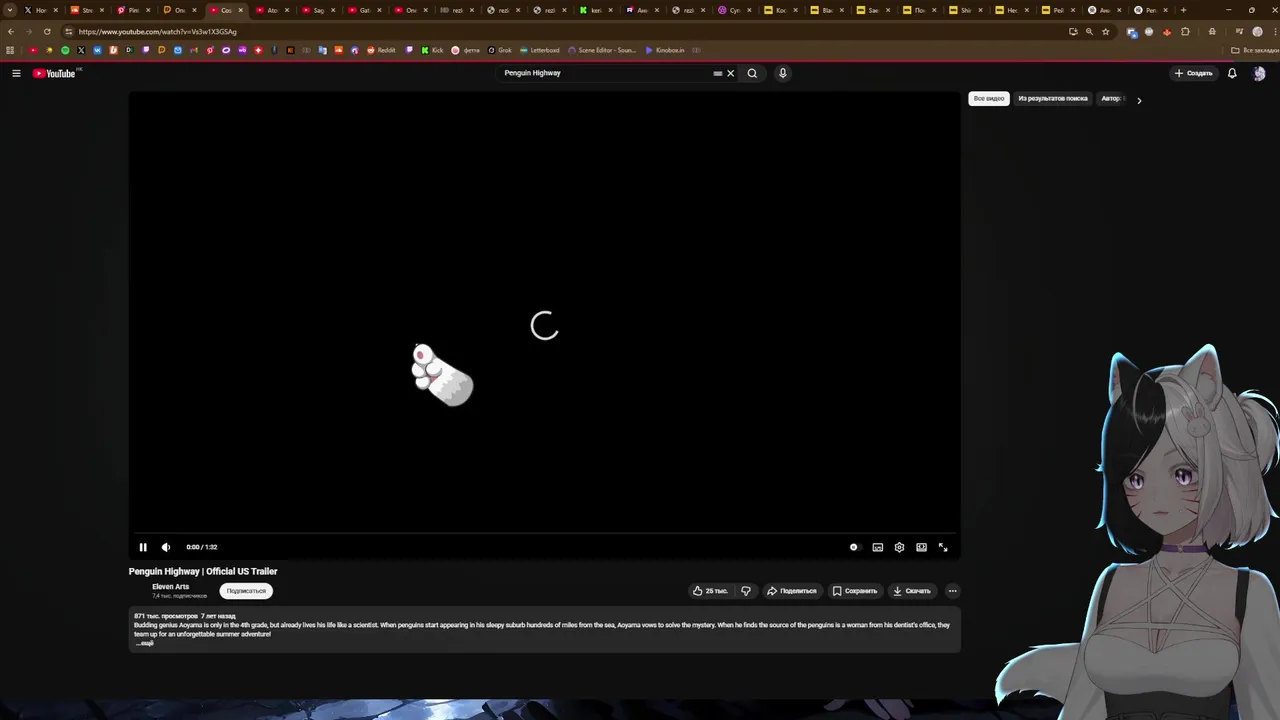Pause the video with the player pause button
Viewport: 1280px width, 720px height.
click(143, 547)
